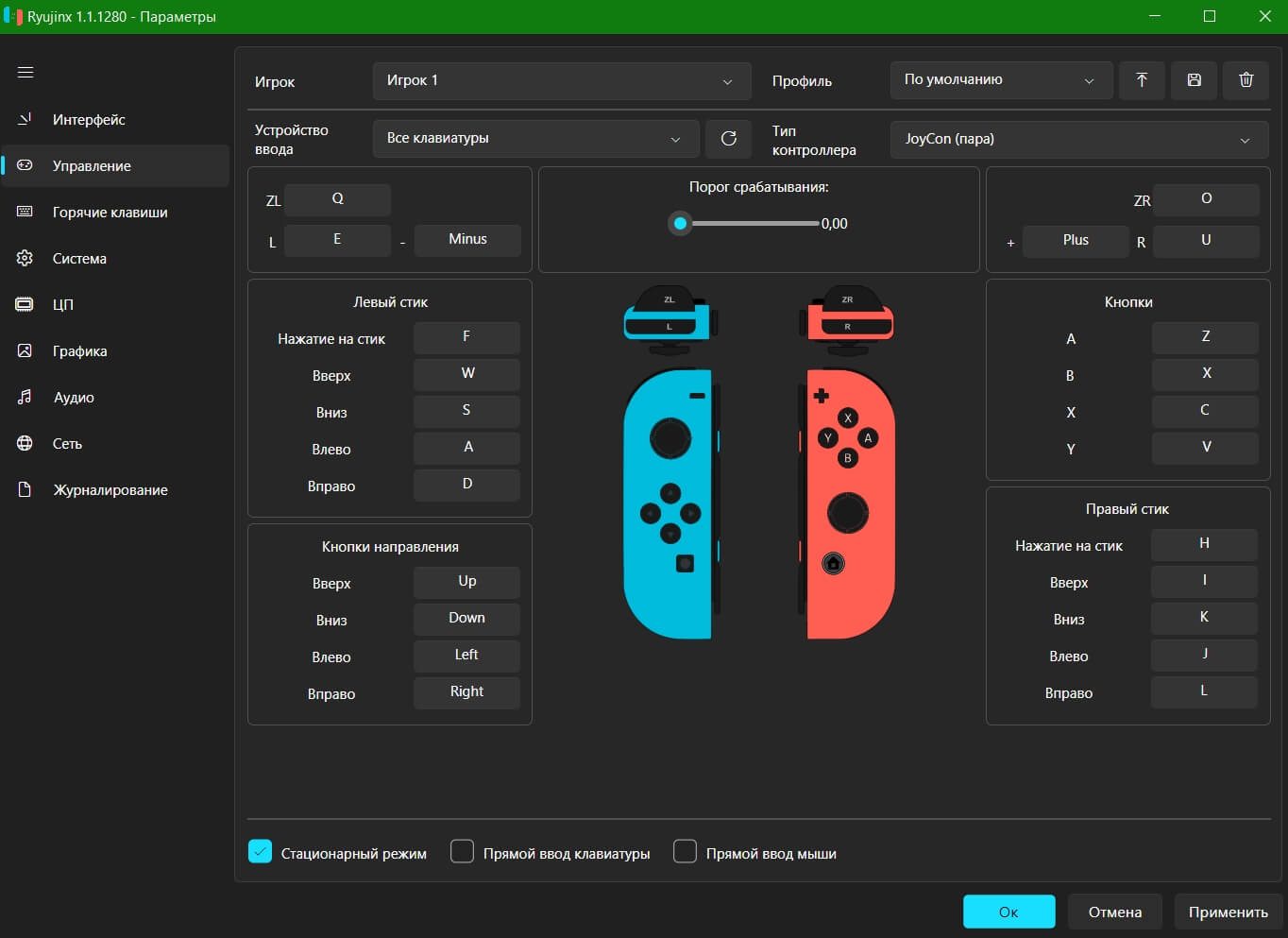
Task: Open the Графика settings section
Action: click(x=79, y=350)
